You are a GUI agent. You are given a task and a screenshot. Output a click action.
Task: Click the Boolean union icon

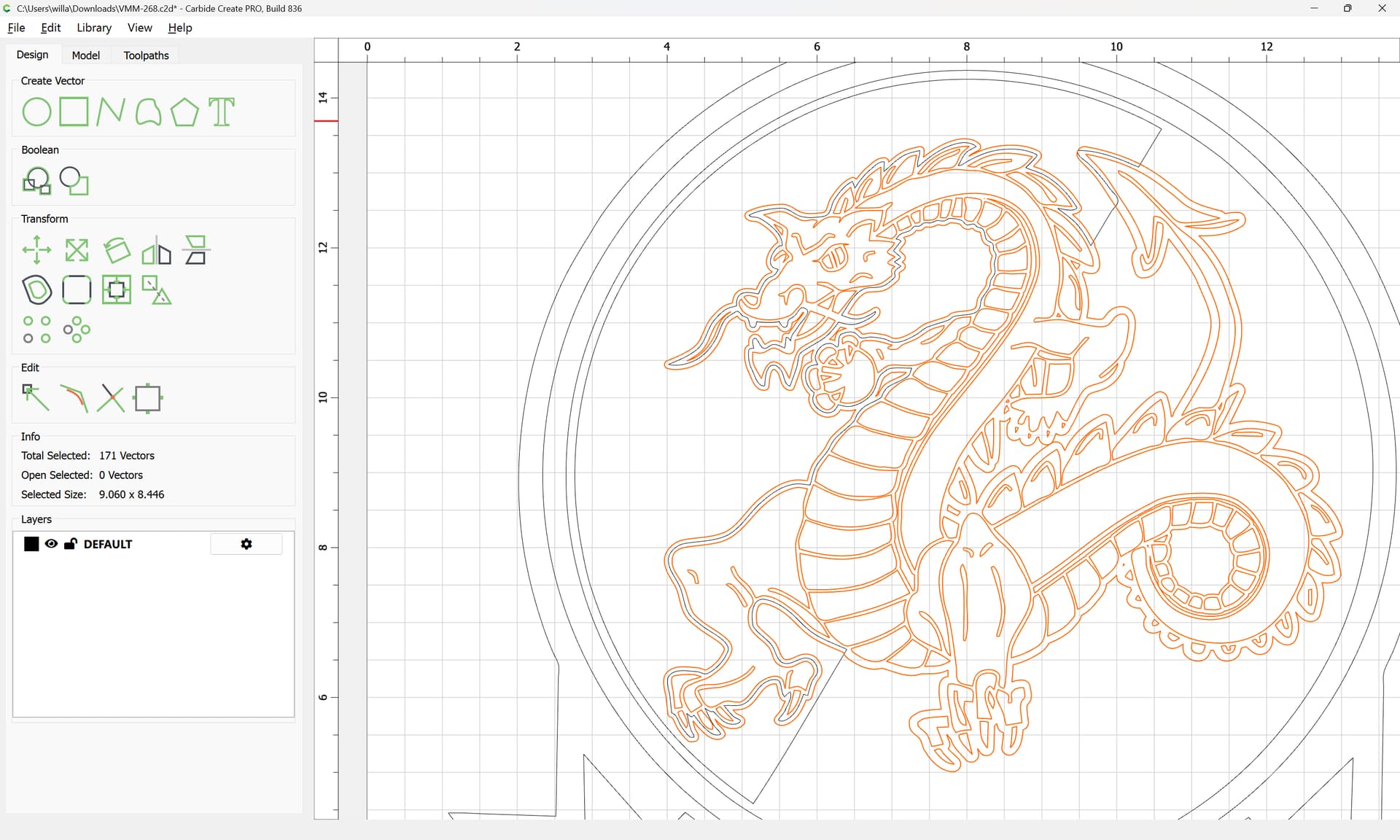36,181
